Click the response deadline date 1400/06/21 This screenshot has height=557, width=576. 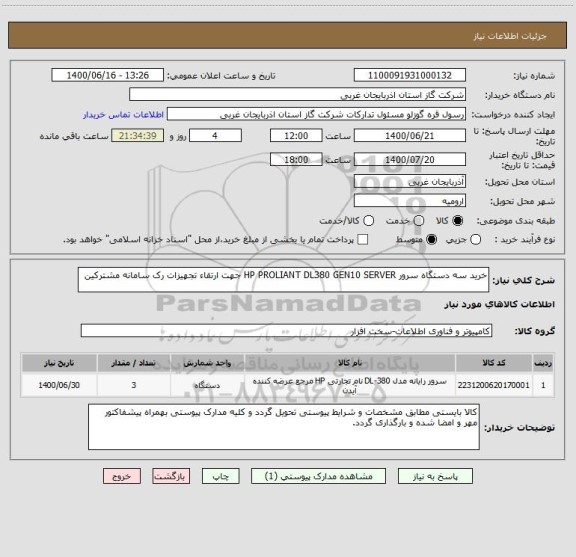410,136
